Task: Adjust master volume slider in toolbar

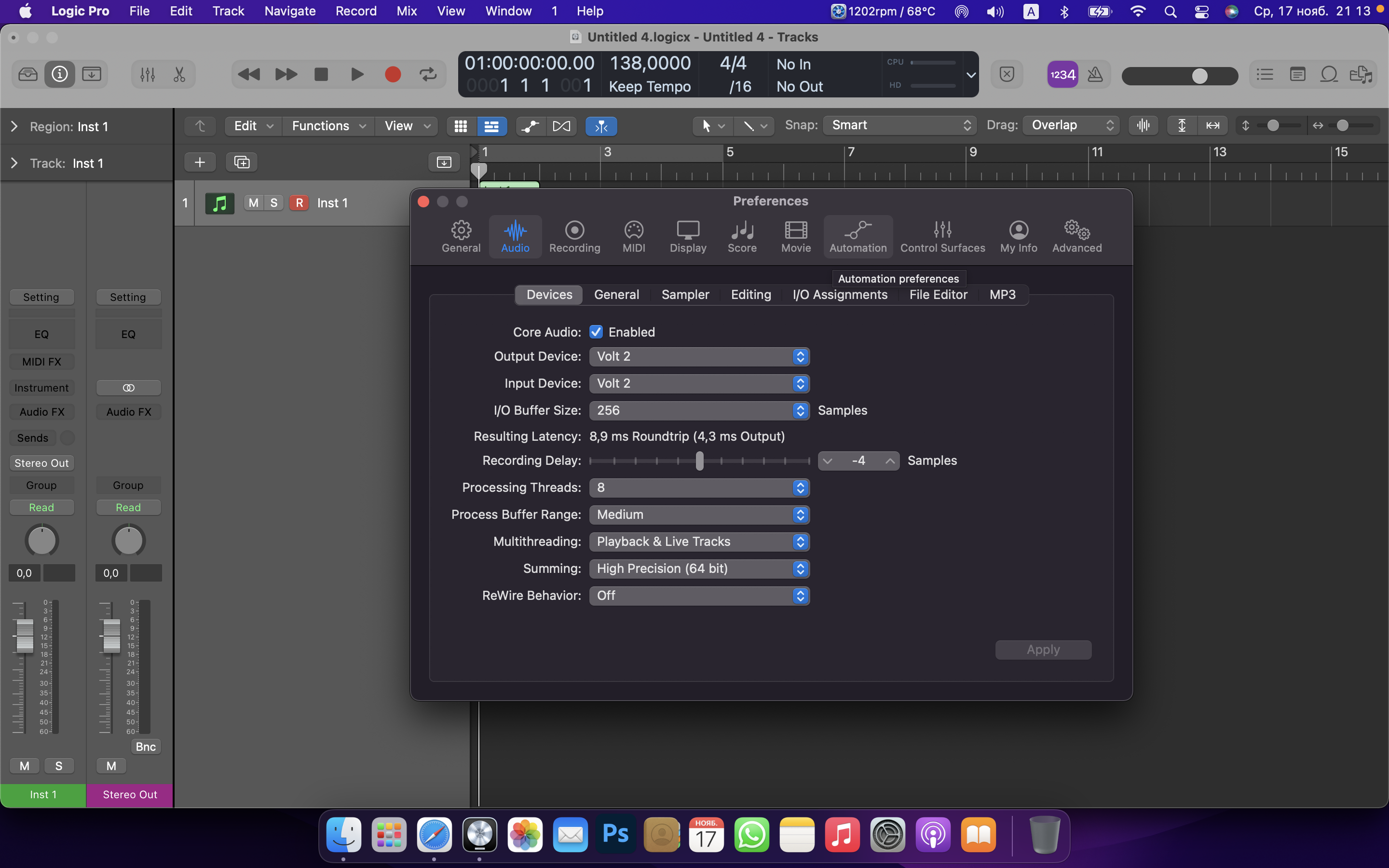Action: (1180, 76)
